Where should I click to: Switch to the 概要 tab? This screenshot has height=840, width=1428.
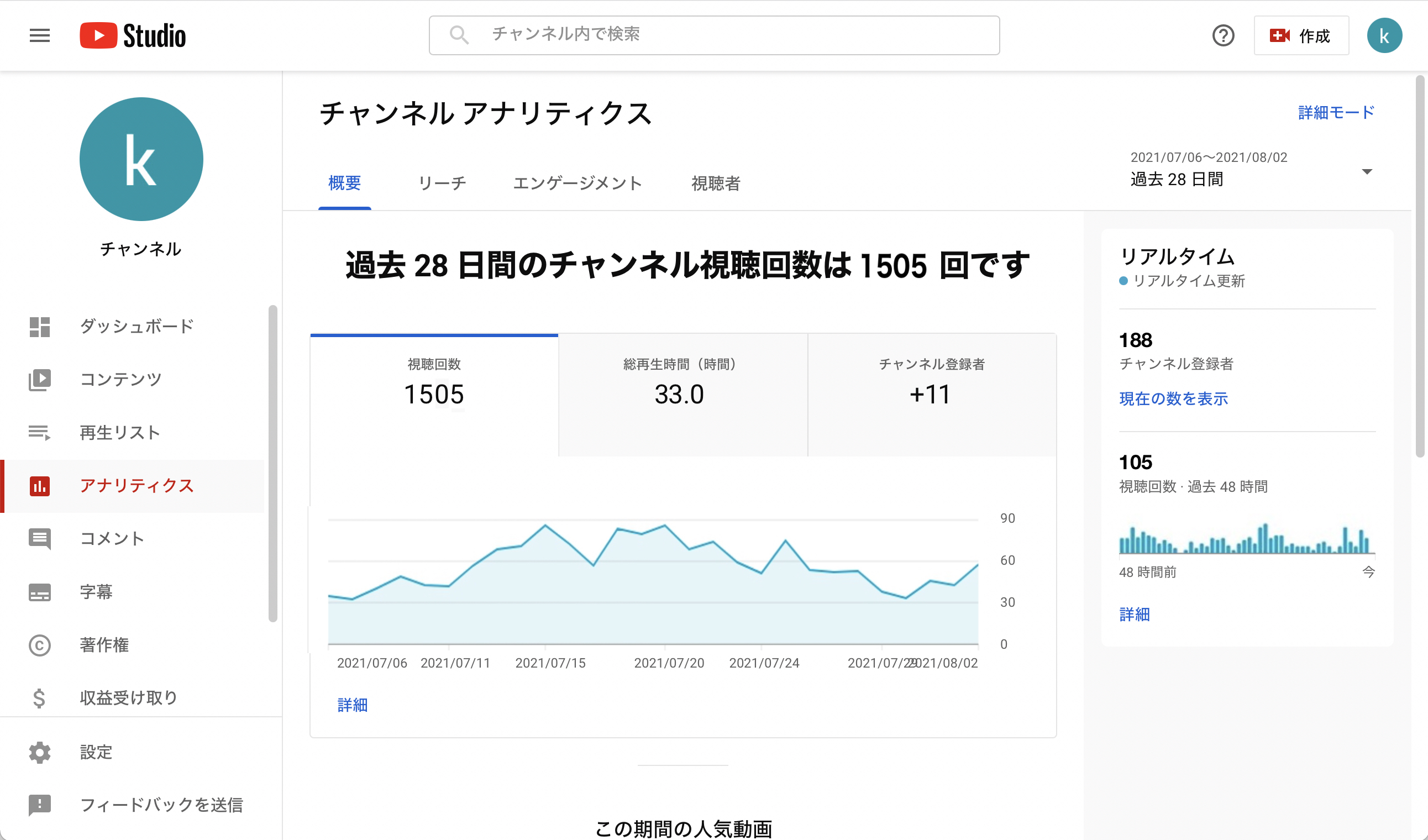[344, 183]
